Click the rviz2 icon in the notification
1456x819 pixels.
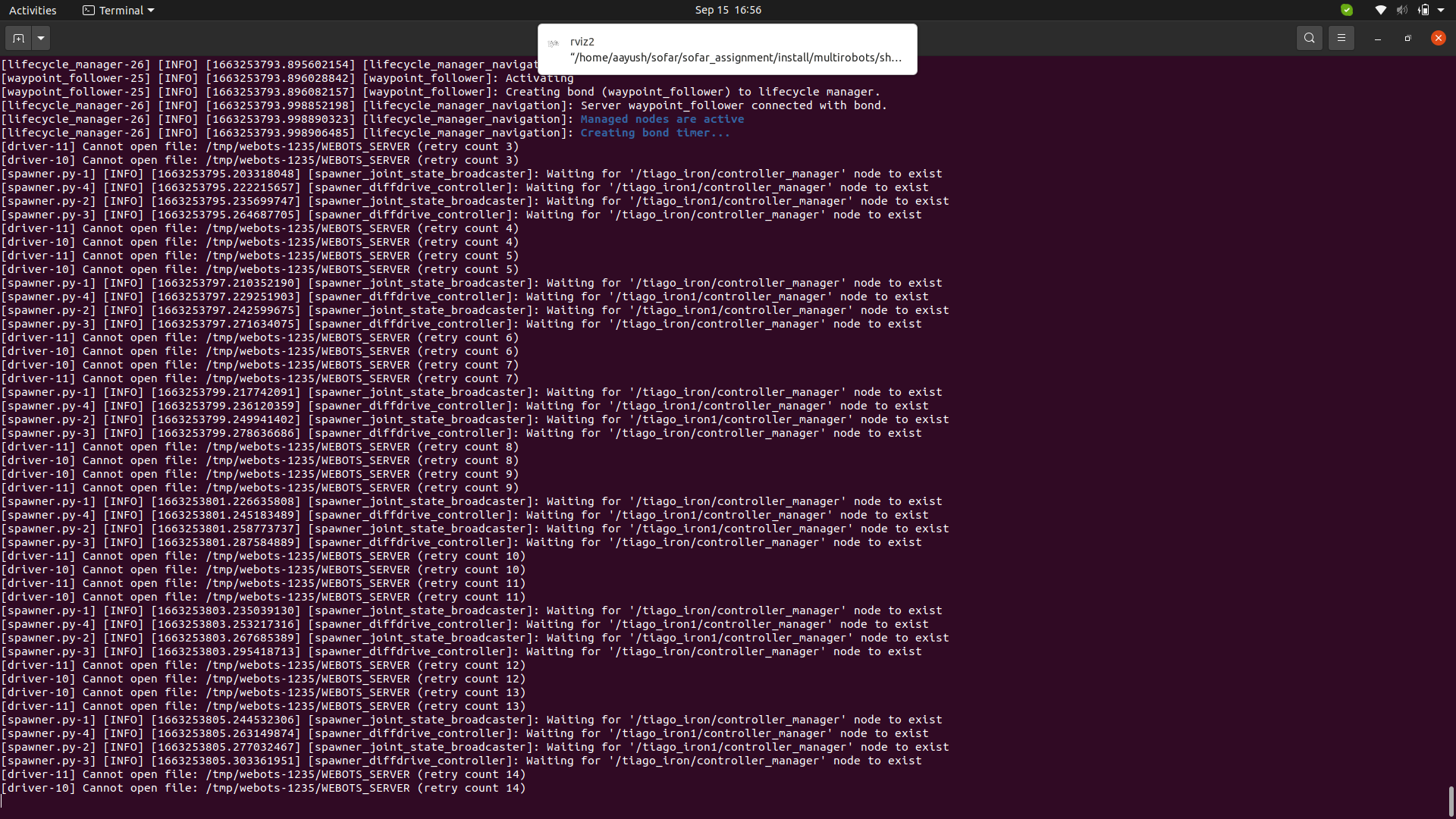click(553, 42)
